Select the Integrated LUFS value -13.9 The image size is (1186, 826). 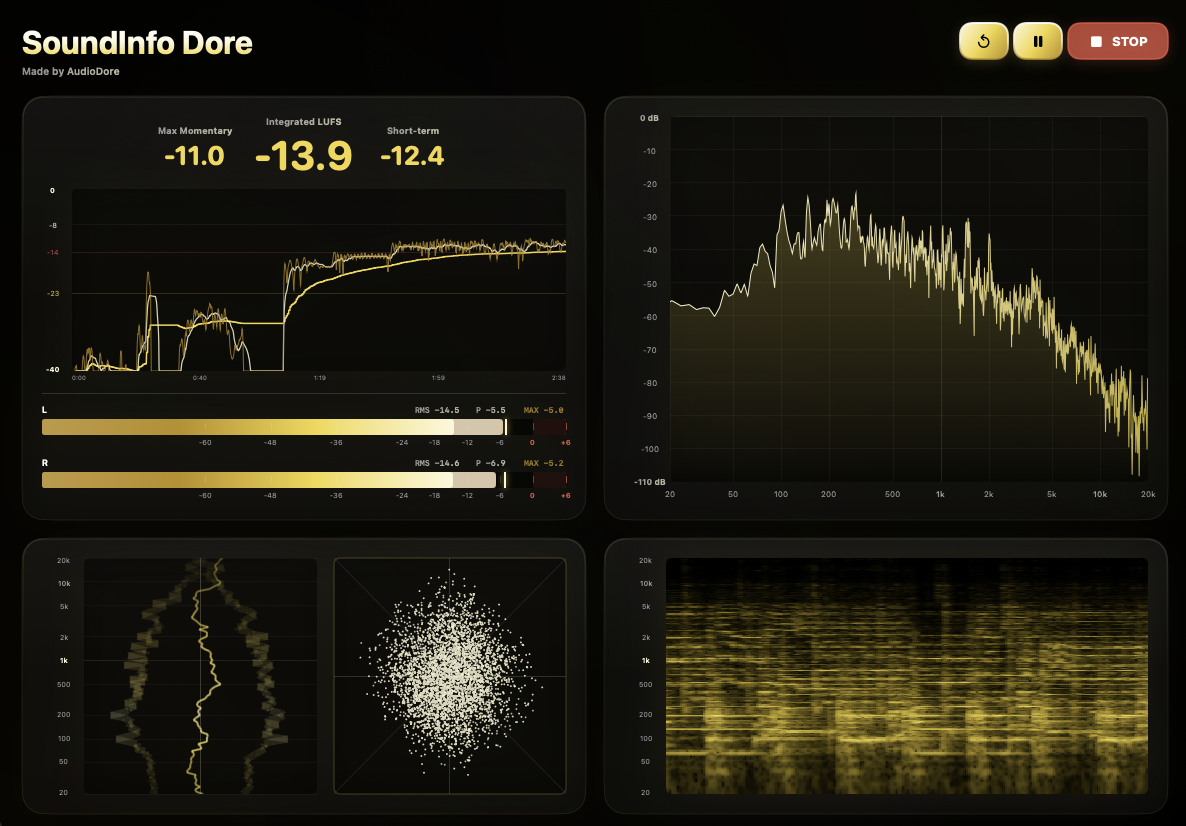[x=303, y=156]
